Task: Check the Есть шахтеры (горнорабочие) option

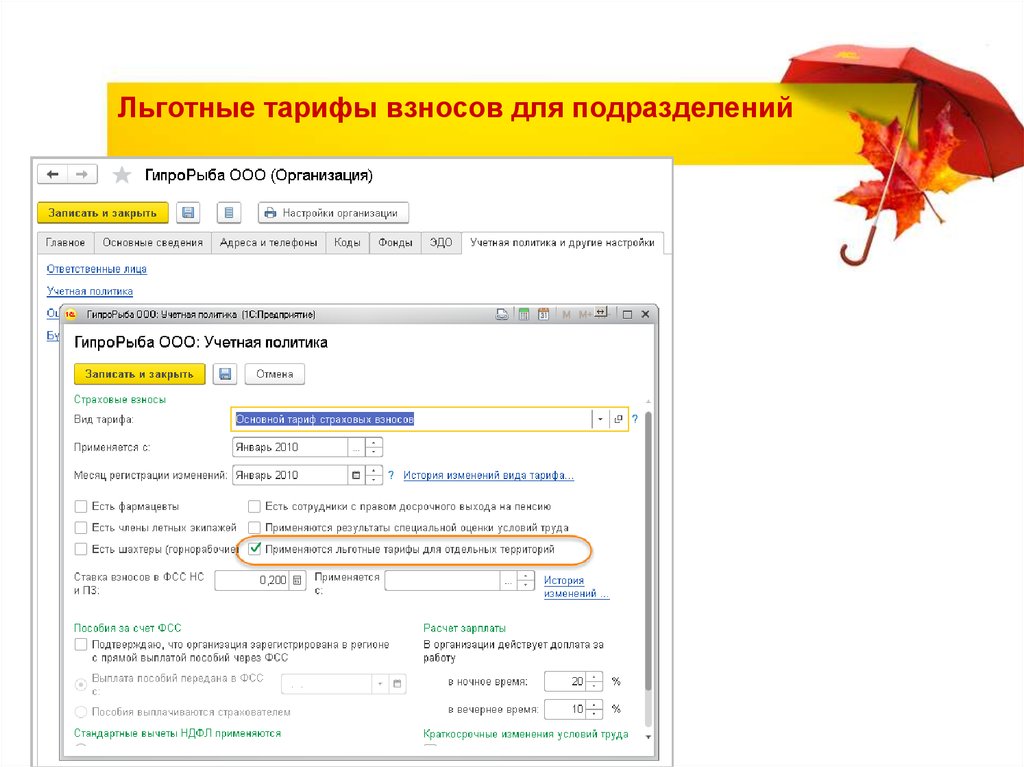Action: pyautogui.click(x=81, y=548)
